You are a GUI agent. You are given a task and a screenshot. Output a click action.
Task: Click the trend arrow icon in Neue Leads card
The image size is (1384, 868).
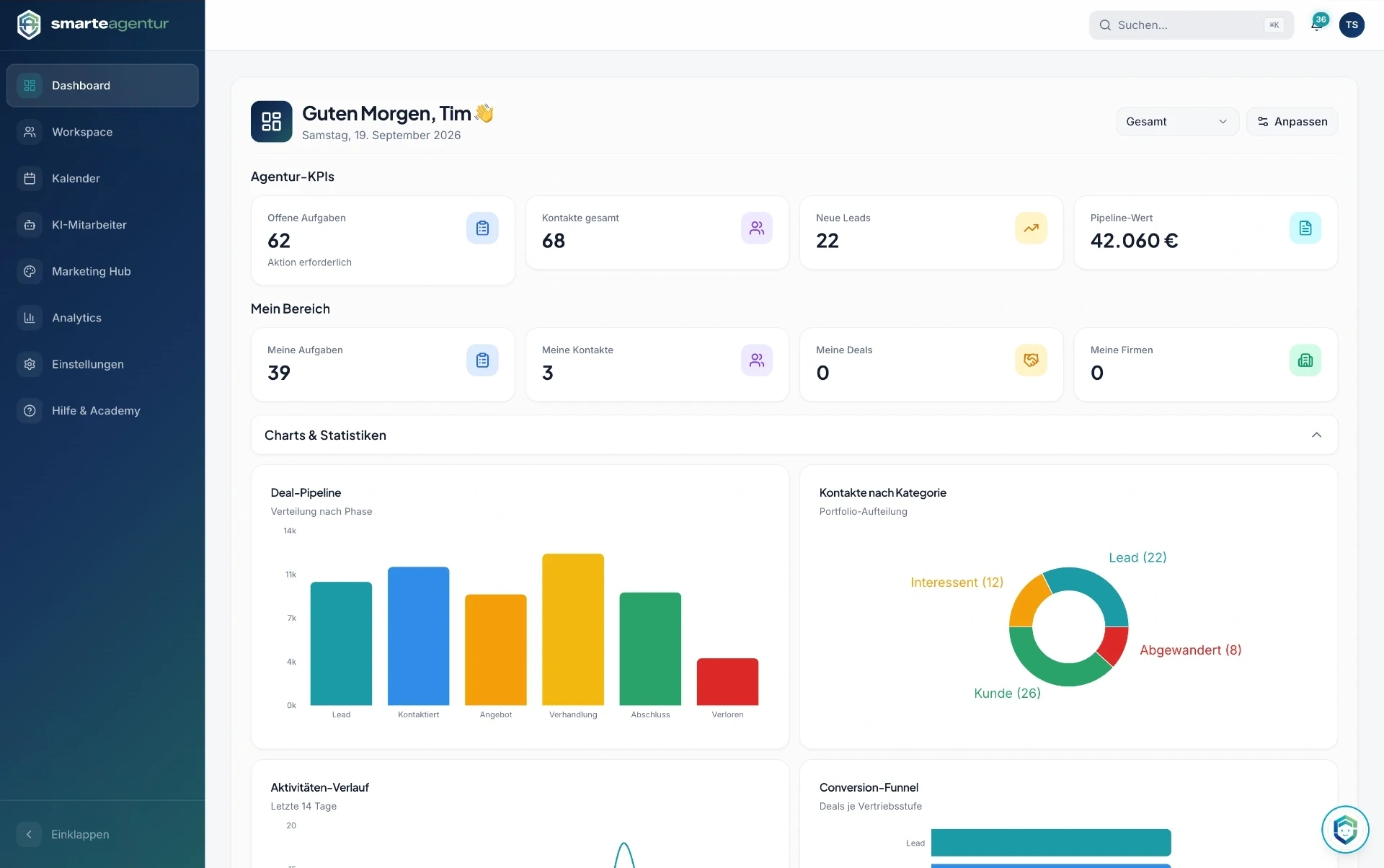coord(1031,228)
